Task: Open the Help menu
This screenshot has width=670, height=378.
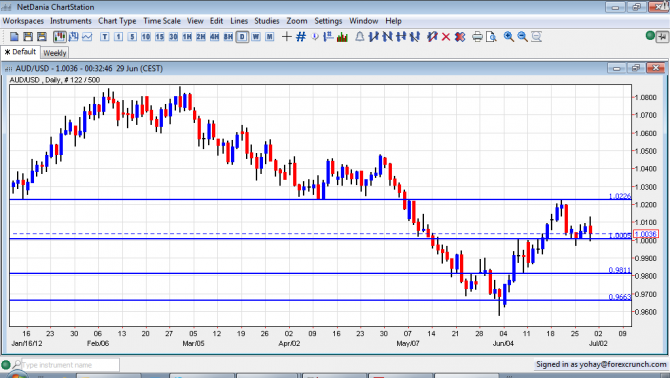Action: pos(393,21)
